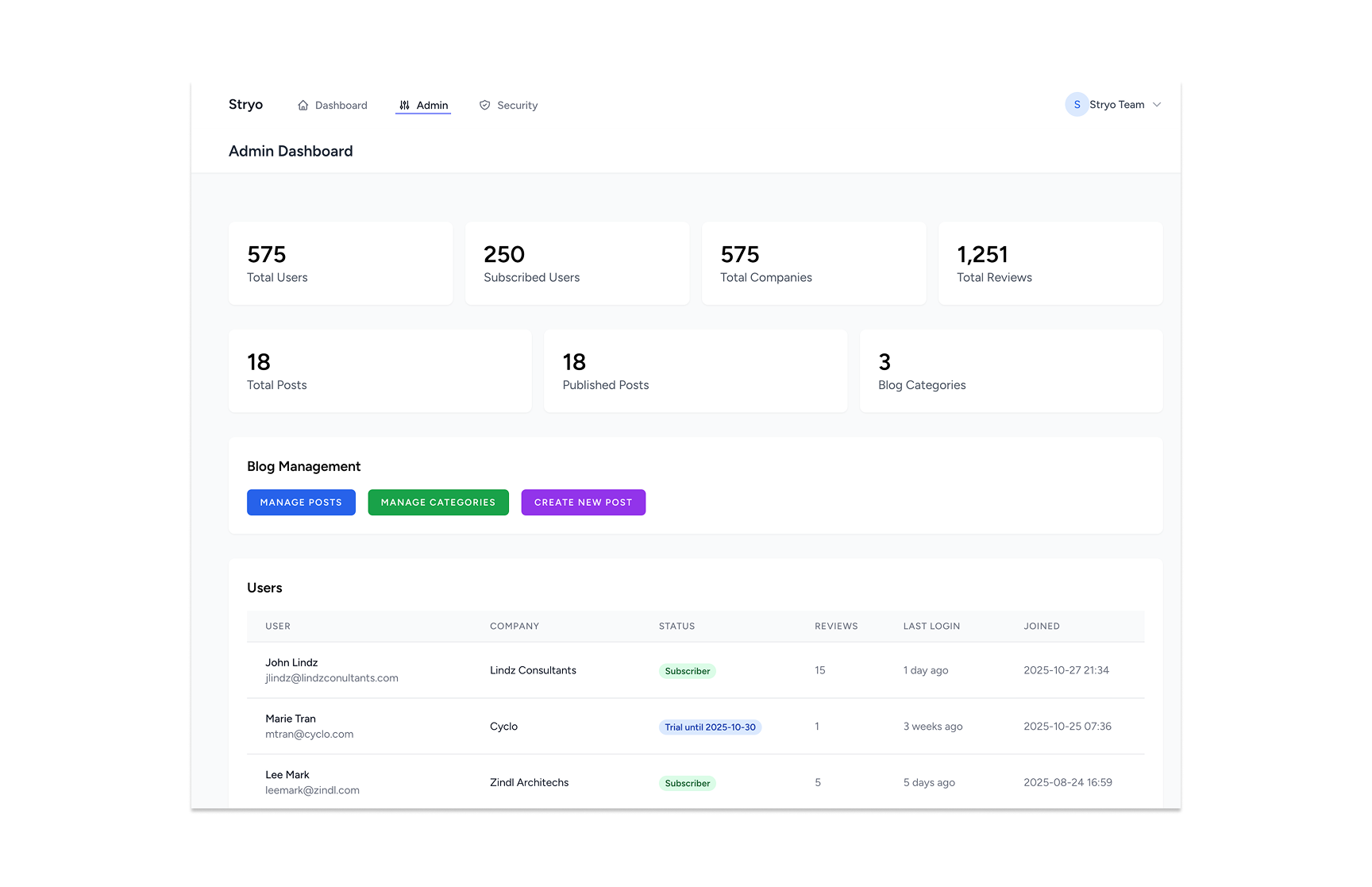Open the Total Users stat card
The image size is (1372, 887).
click(x=340, y=264)
